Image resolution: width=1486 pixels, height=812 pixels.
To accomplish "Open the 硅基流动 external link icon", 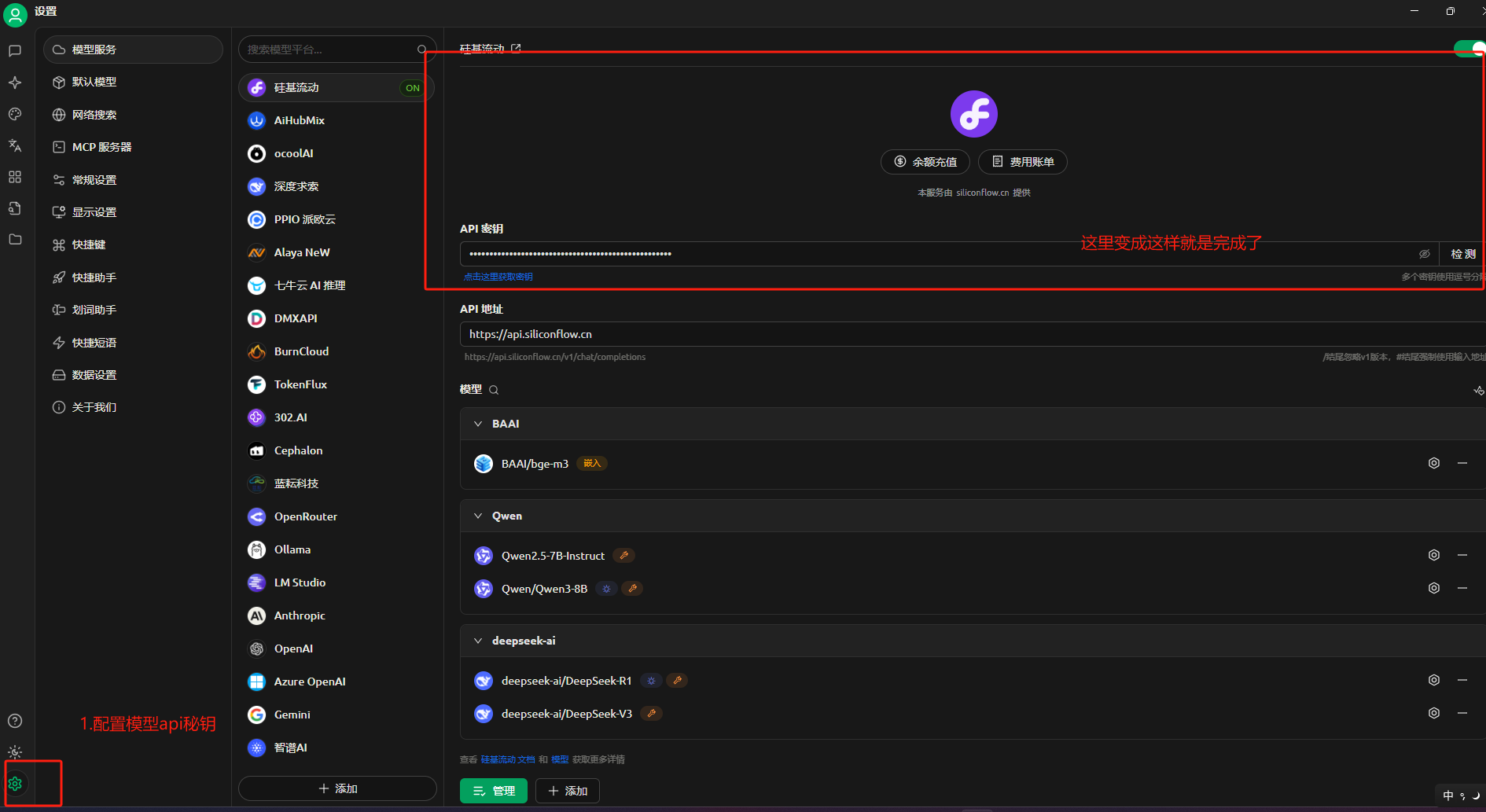I will (517, 48).
